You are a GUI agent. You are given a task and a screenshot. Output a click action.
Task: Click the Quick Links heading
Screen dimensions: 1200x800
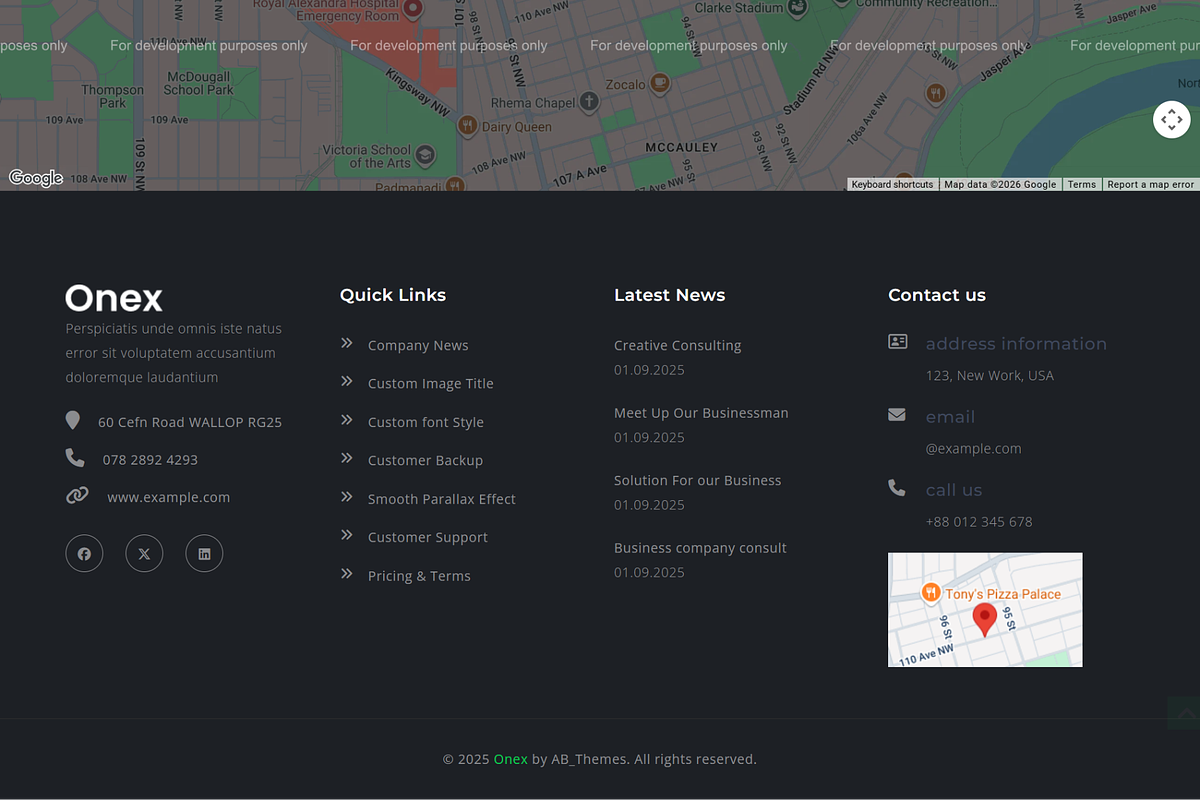(x=393, y=295)
